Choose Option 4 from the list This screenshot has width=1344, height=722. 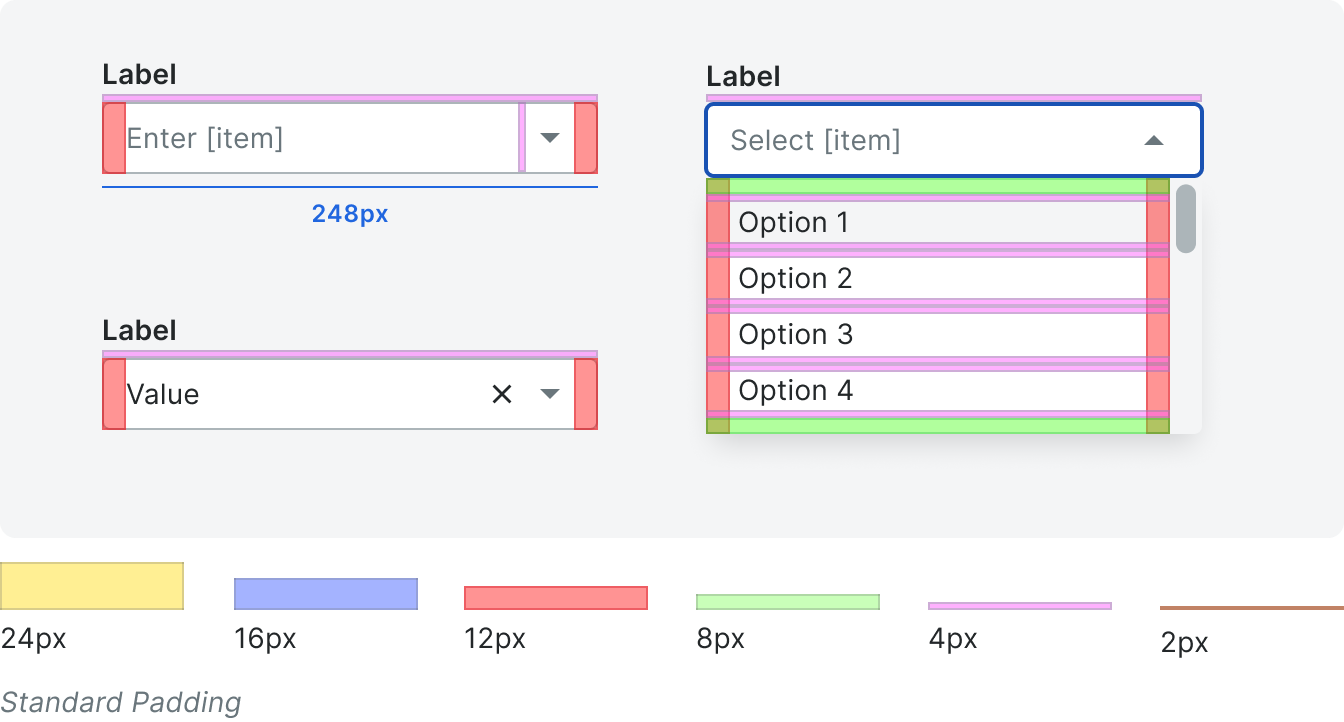click(938, 390)
